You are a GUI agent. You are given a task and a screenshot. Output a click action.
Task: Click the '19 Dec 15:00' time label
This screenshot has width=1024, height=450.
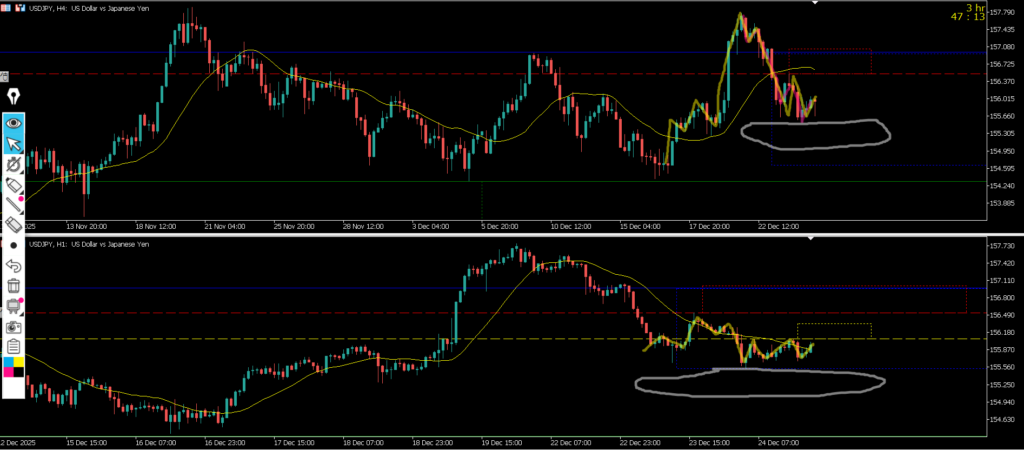501,442
